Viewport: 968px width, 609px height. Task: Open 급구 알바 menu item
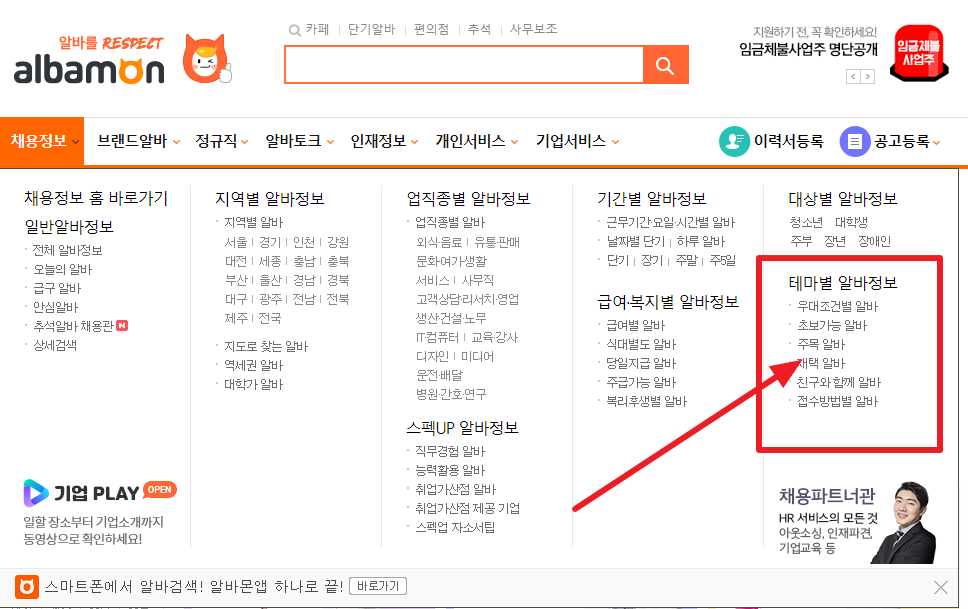tap(57, 288)
